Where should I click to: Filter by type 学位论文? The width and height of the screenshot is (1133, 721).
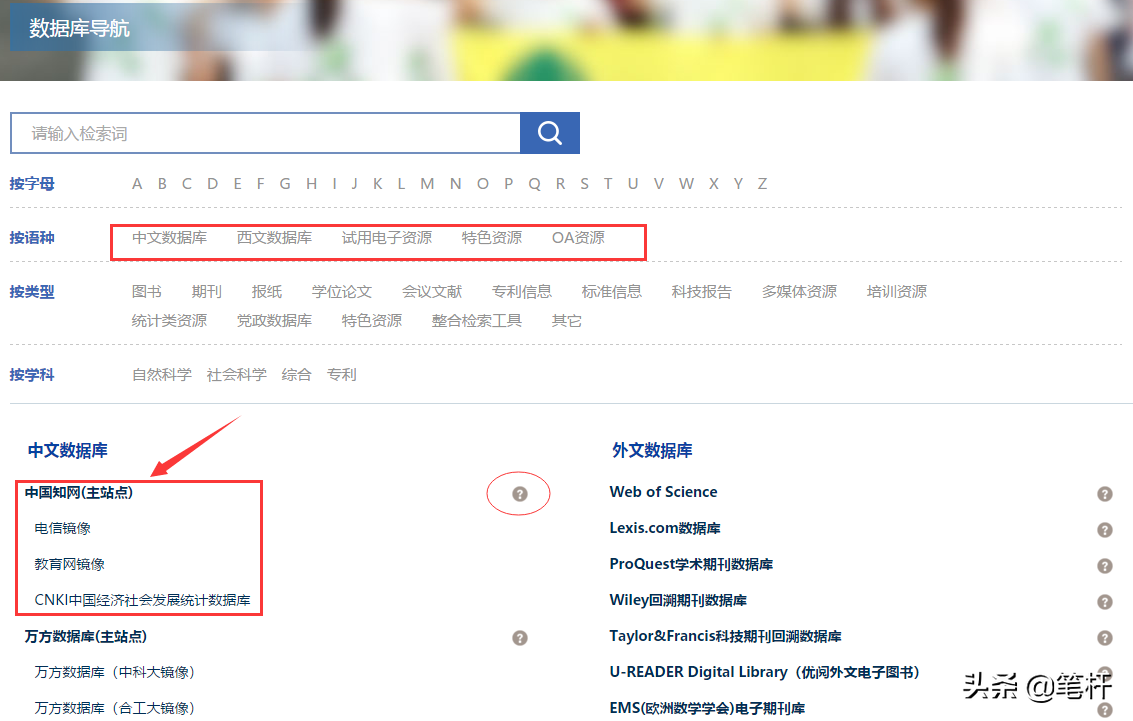[342, 292]
